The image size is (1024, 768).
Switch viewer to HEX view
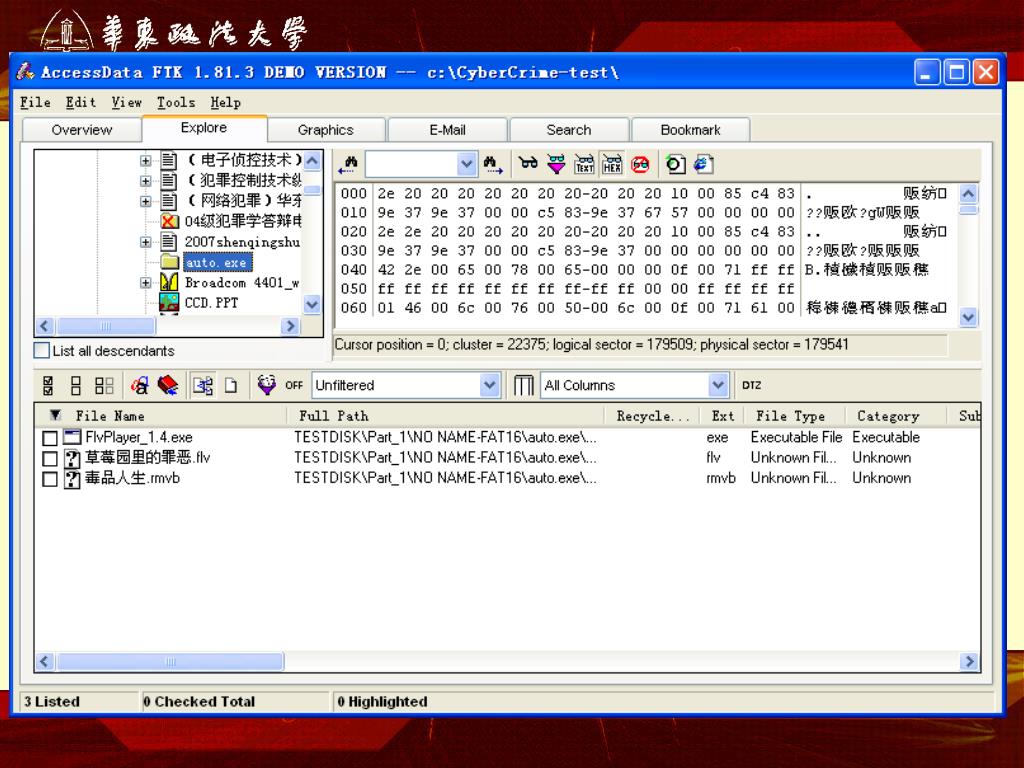tap(612, 164)
